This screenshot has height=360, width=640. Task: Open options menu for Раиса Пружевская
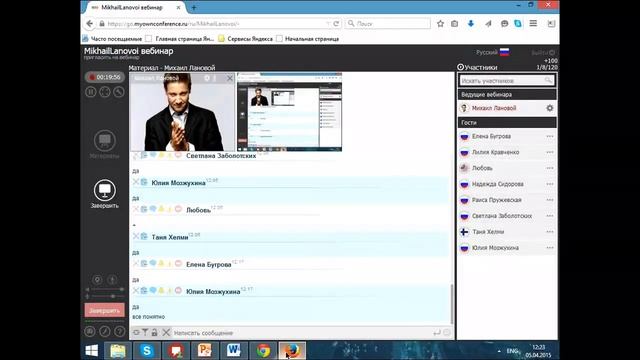tap(550, 200)
